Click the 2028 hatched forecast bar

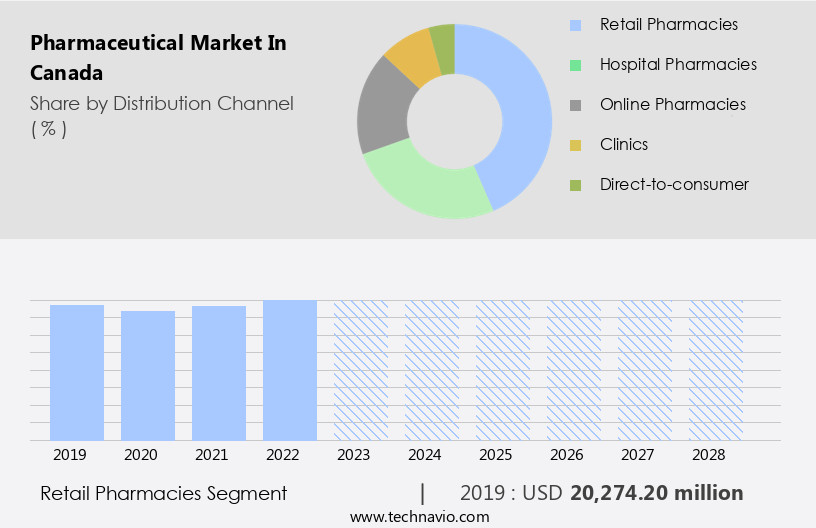coord(716,370)
